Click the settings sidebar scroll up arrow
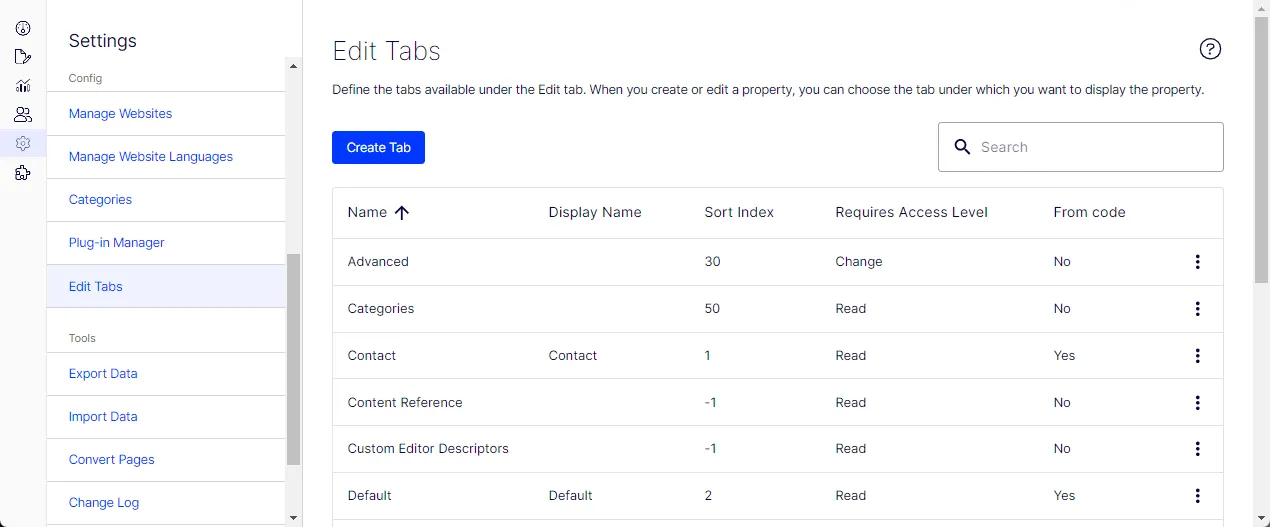 [x=293, y=66]
